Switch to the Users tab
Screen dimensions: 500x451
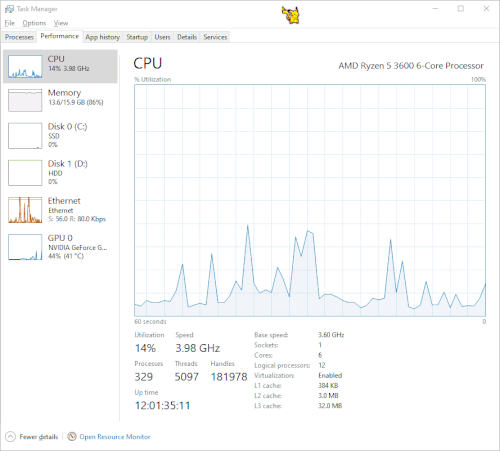[x=162, y=37]
